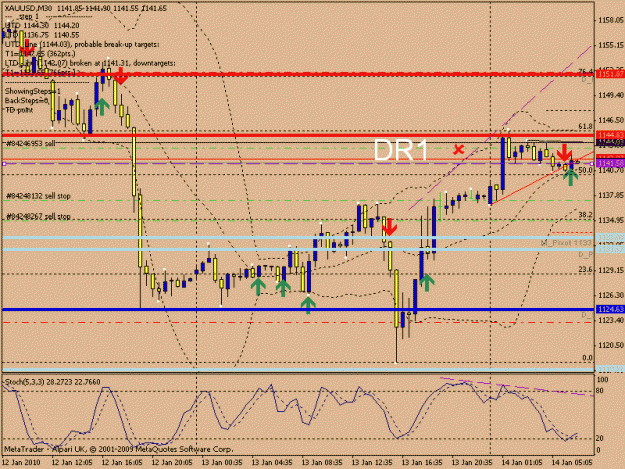This screenshot has width=625, height=469.
Task: Click the red X mark beside DR1
Action: click(x=459, y=150)
